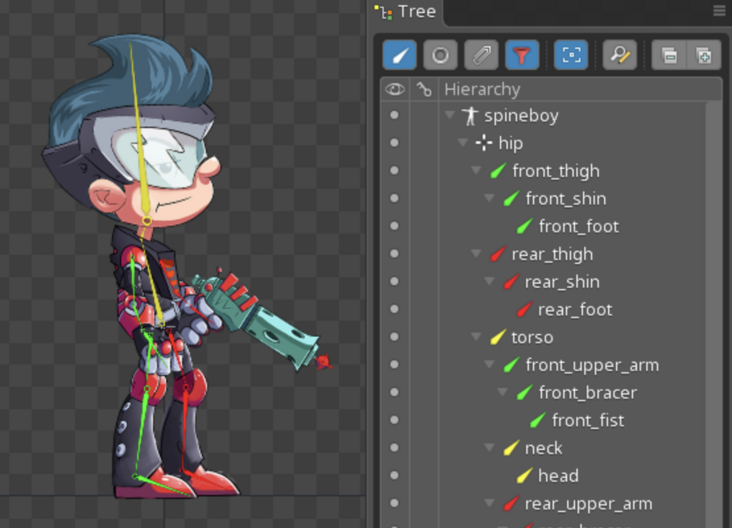Open the Tree panel hamburger menu
The width and height of the screenshot is (732, 528).
(x=719, y=11)
